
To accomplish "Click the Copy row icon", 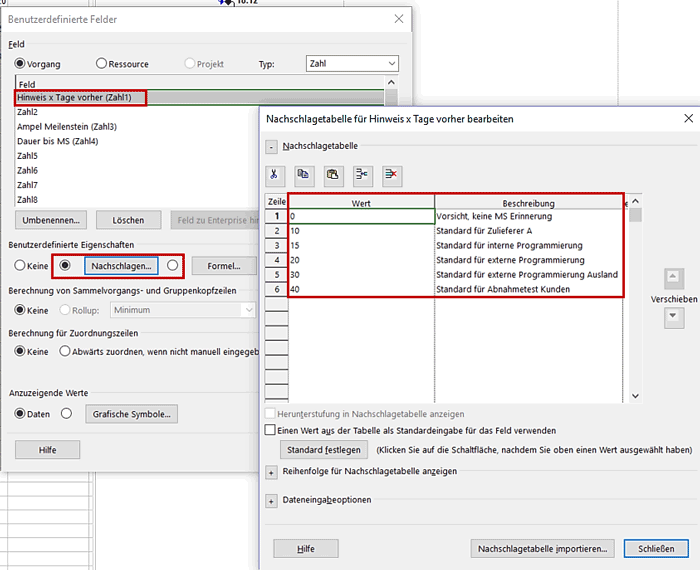I will tap(304, 174).
